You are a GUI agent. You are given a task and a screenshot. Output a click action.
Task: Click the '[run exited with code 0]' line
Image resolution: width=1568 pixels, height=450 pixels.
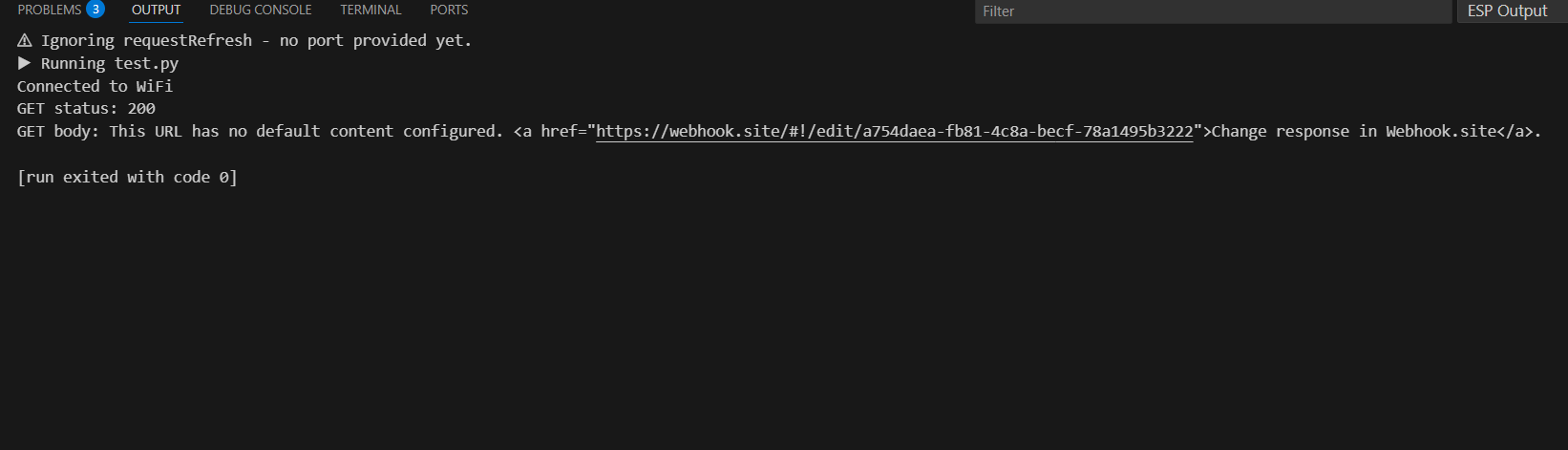[127, 178]
